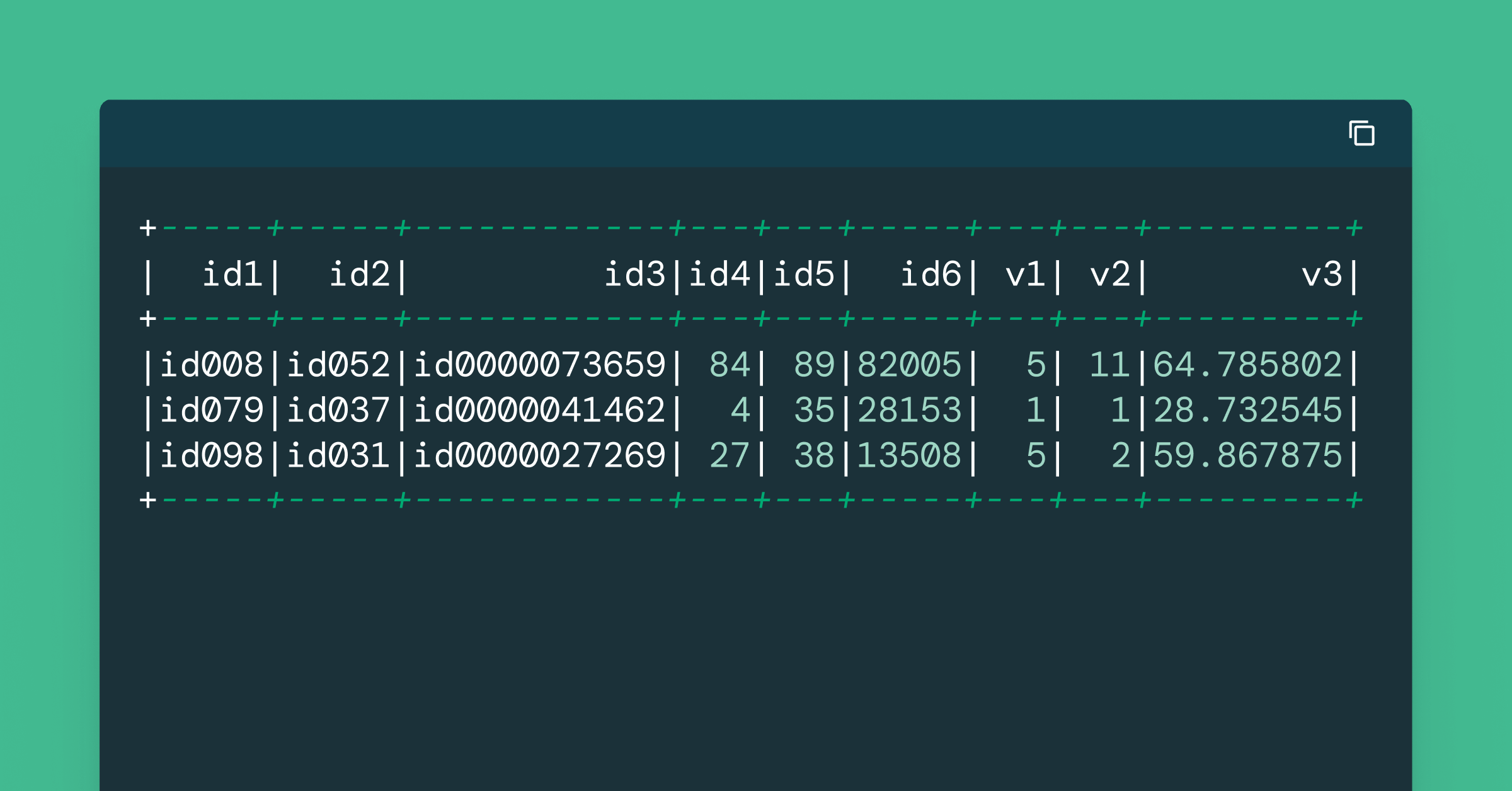Image resolution: width=1512 pixels, height=791 pixels.
Task: Click the id1 column header
Action: point(232,275)
